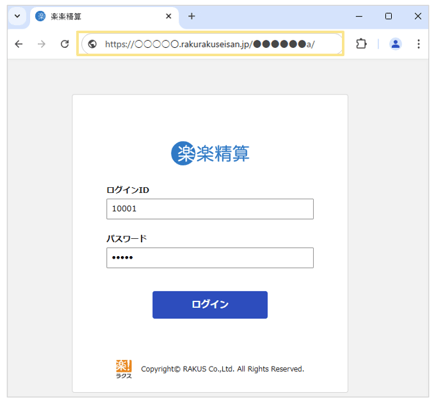Image resolution: width=436 pixels, height=403 pixels.
Task: Go back using the browser back arrow
Action: [19, 44]
